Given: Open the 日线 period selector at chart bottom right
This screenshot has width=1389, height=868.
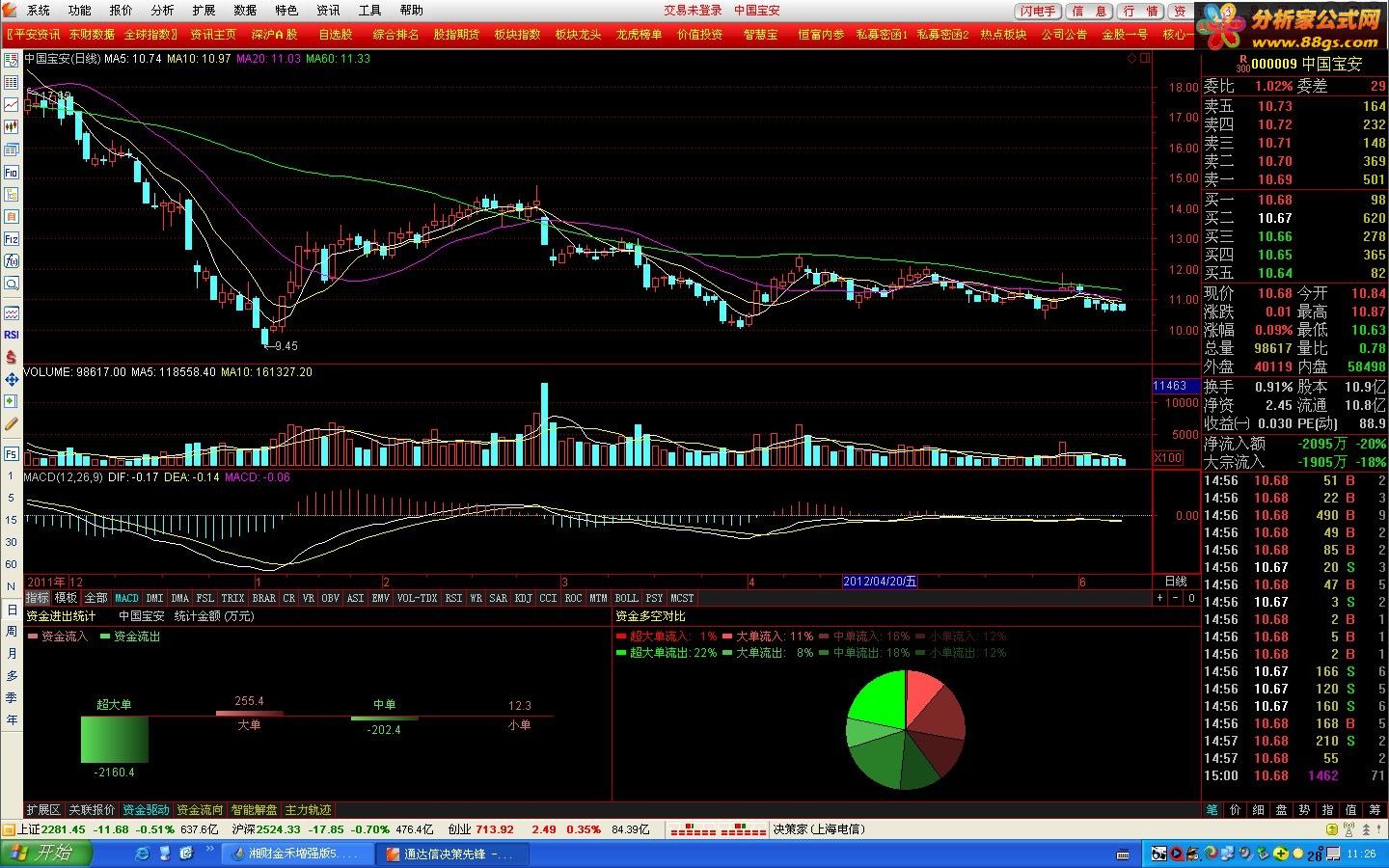Looking at the screenshot, I should 1176,582.
